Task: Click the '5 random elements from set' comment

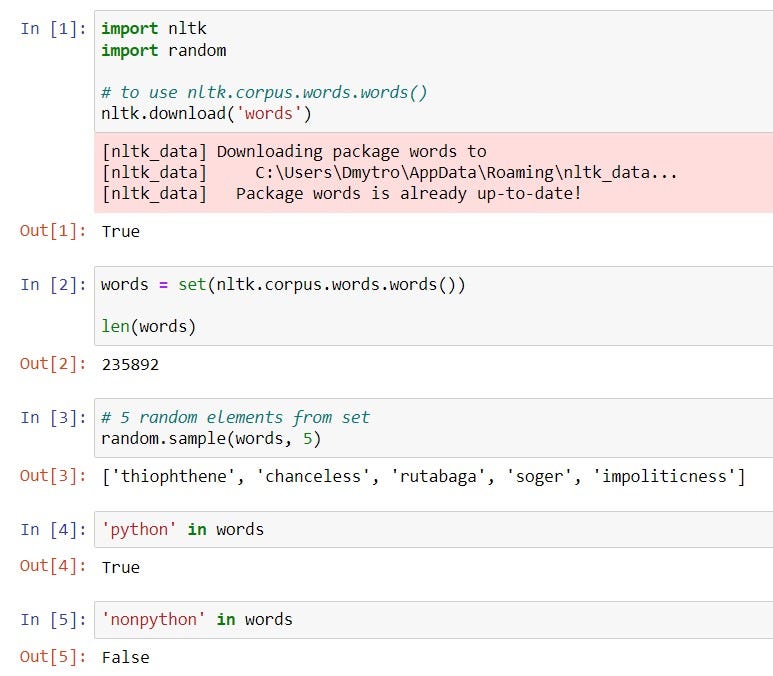Action: 235,418
